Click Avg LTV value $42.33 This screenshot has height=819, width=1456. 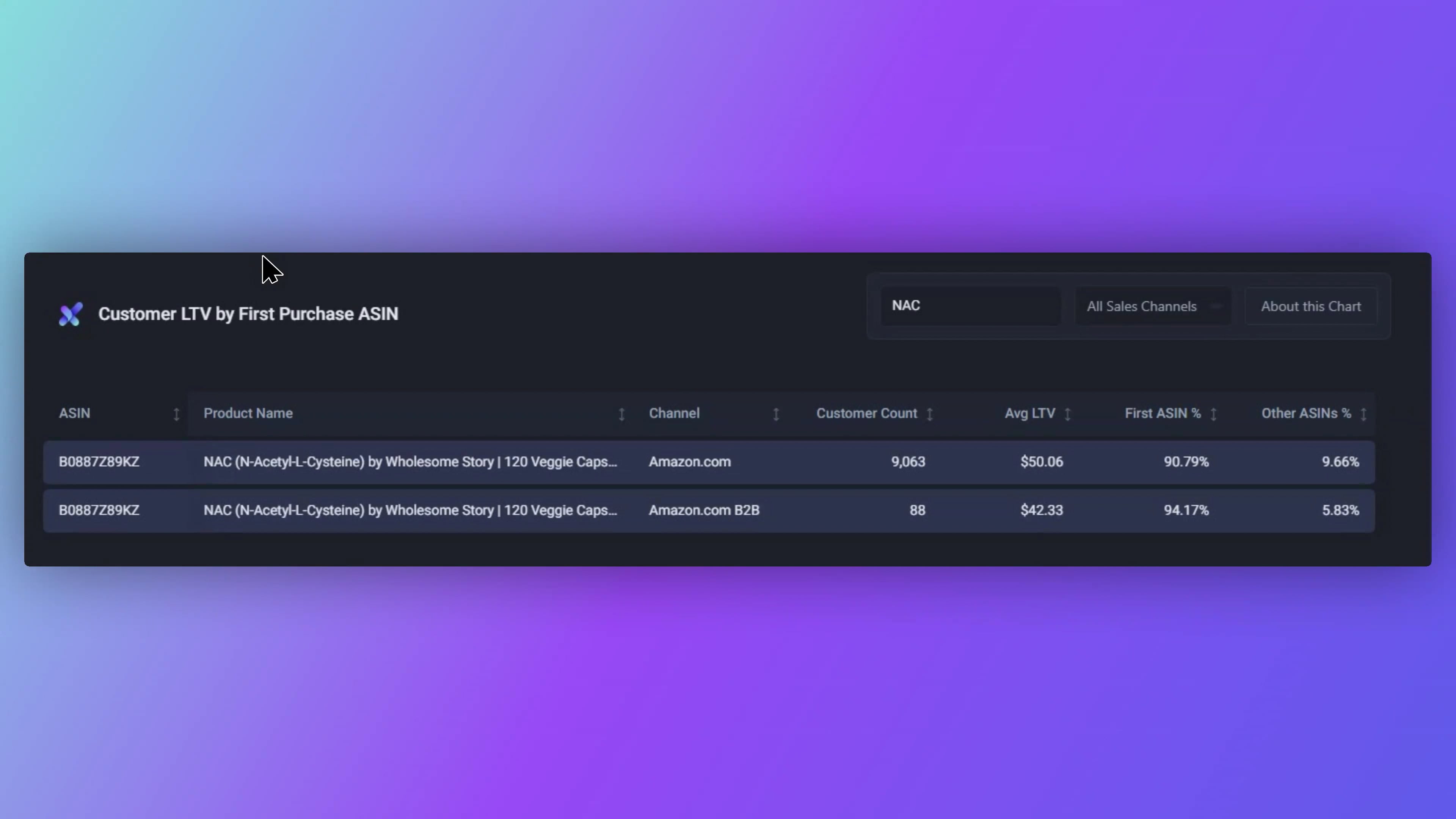pyautogui.click(x=1042, y=510)
